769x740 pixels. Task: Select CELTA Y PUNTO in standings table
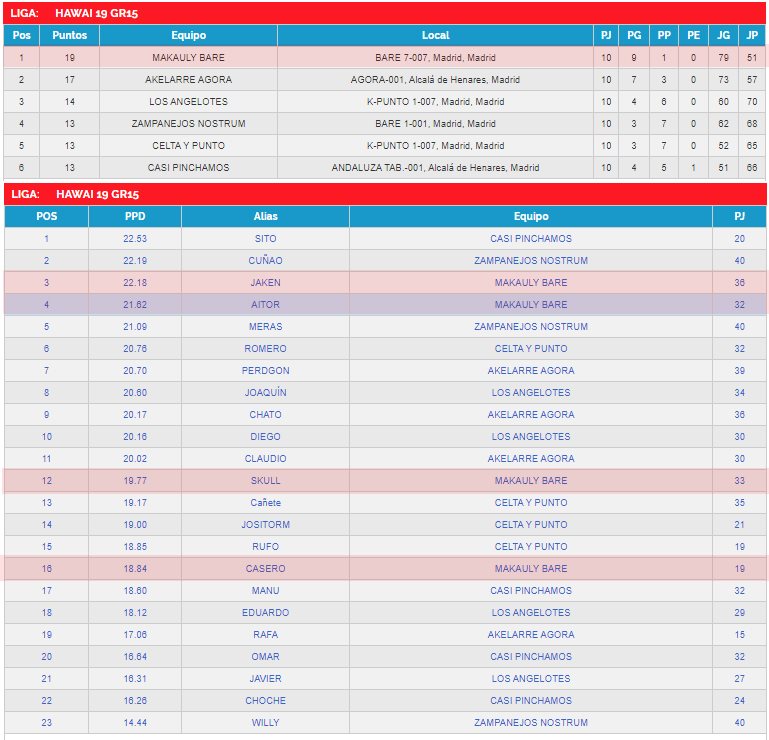tap(188, 146)
